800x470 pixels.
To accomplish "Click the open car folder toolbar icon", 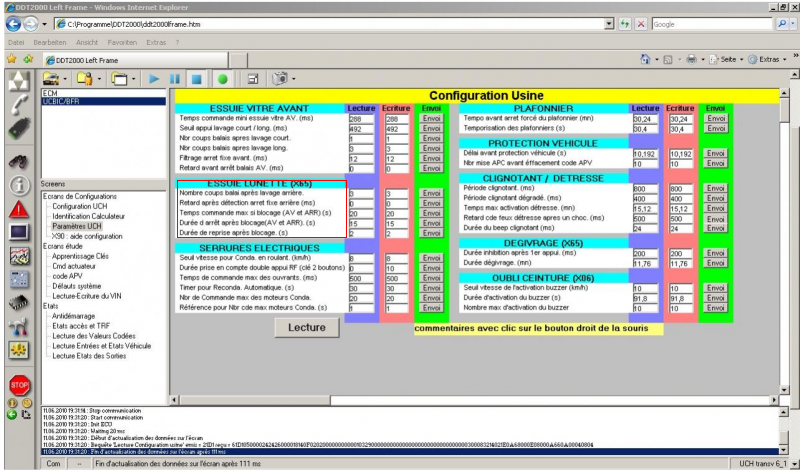I will pos(51,79).
